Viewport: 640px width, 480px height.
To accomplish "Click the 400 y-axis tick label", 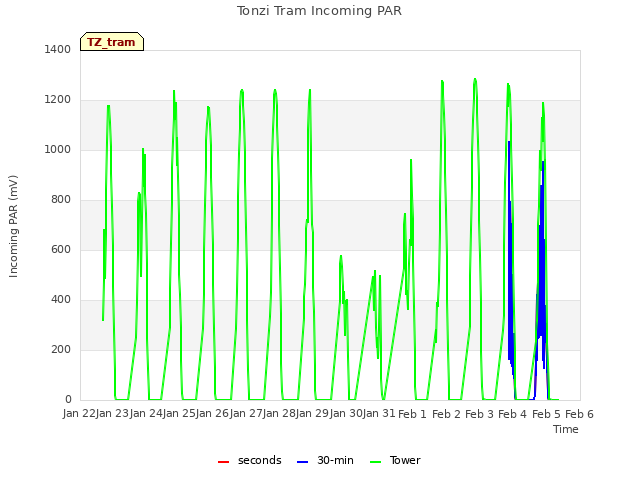I will pyautogui.click(x=61, y=300).
